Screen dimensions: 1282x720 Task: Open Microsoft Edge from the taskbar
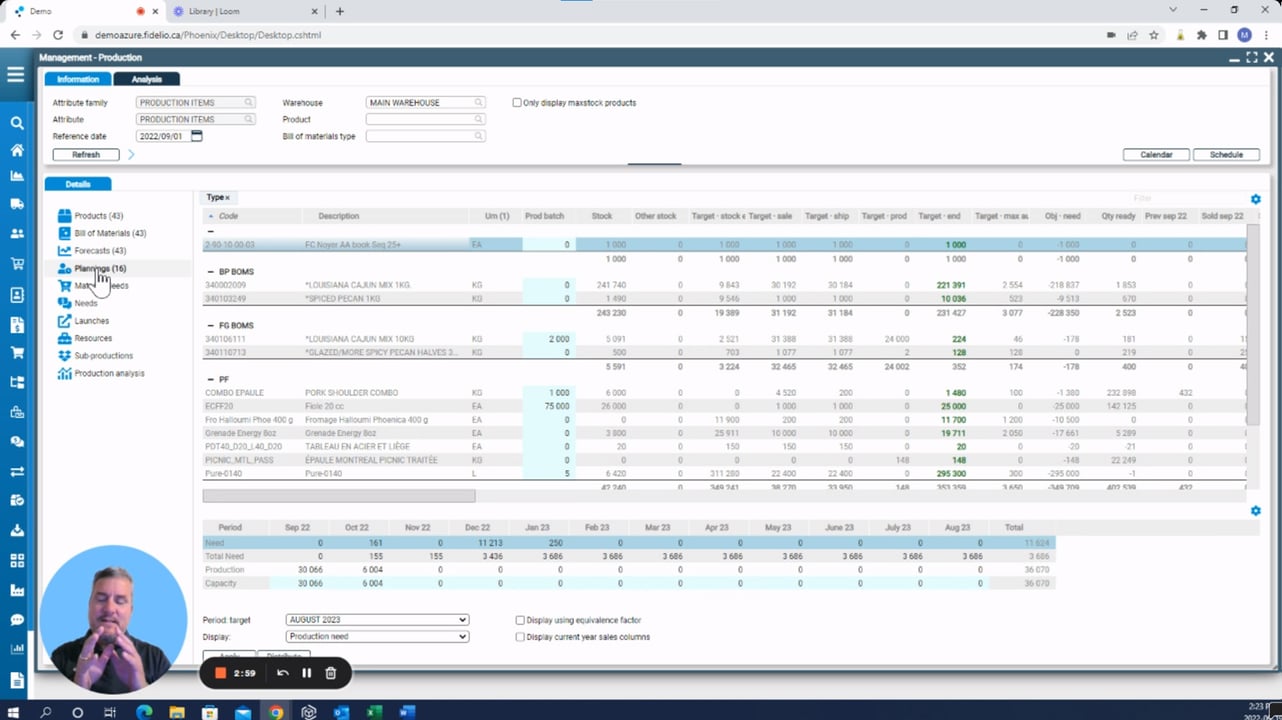click(x=144, y=712)
